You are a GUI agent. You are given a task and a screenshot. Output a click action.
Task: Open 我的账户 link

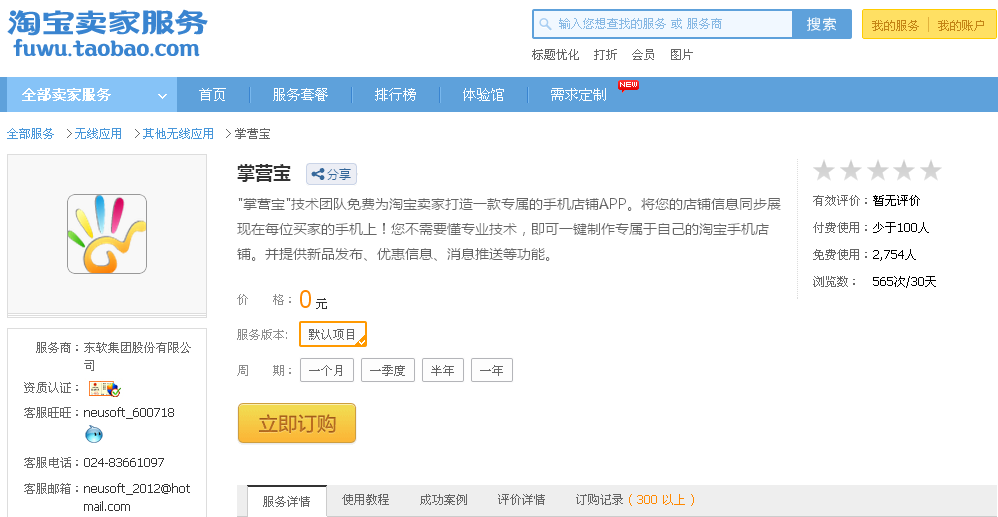(961, 25)
